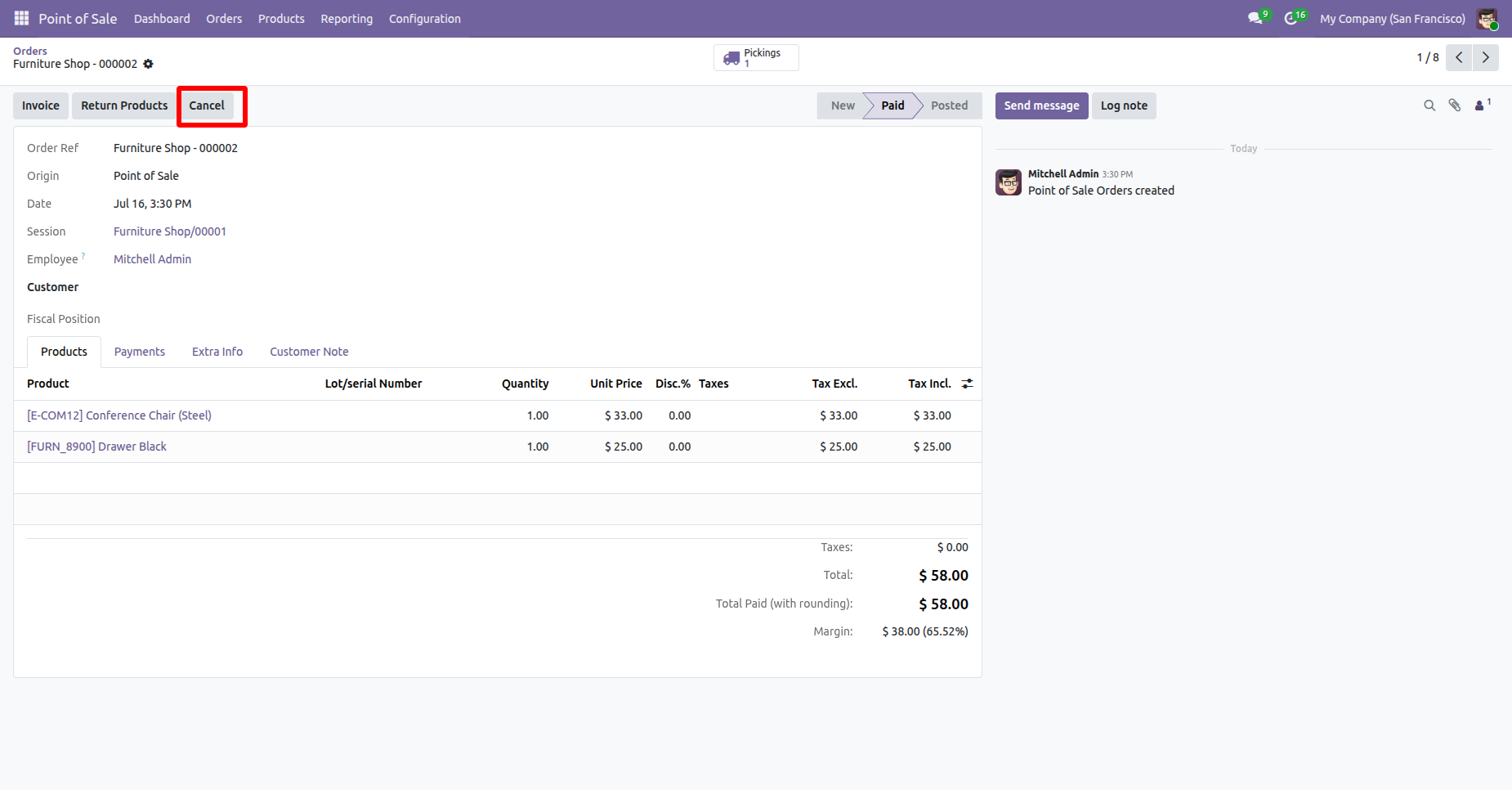This screenshot has width=1512, height=790.
Task: Show followers icon in chatter
Action: [x=1482, y=105]
